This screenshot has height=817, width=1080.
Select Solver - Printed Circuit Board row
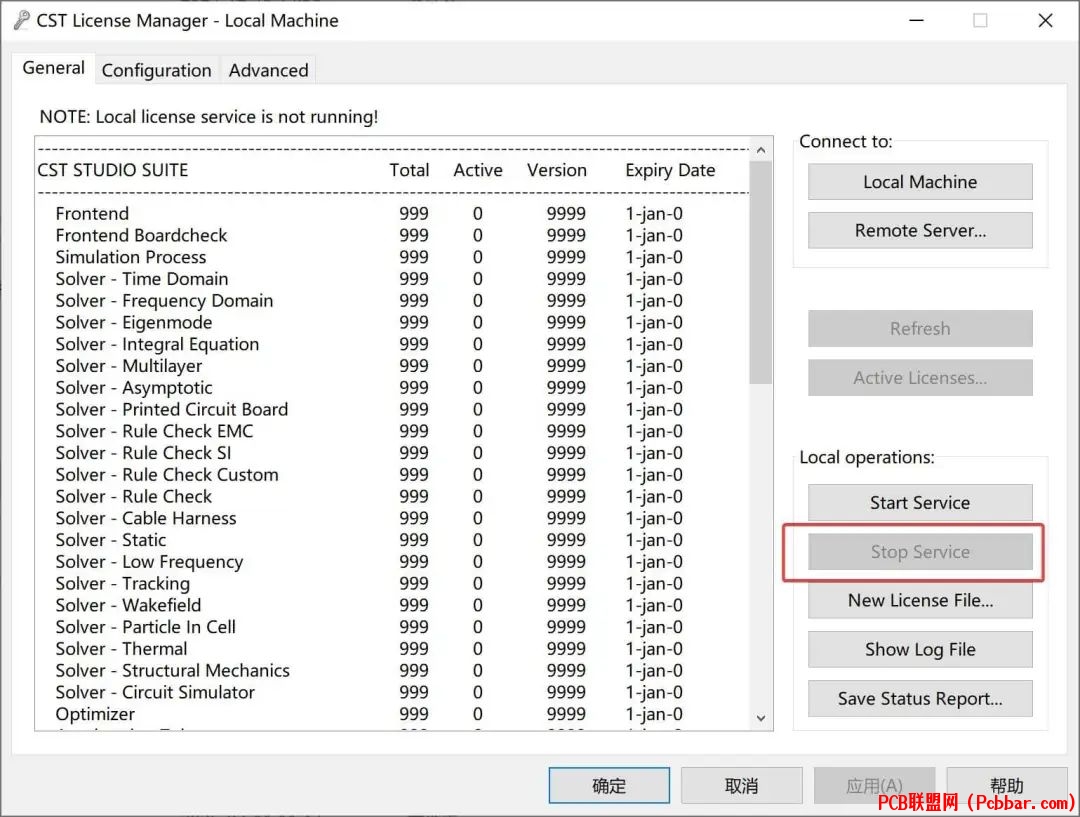[x=369, y=409]
